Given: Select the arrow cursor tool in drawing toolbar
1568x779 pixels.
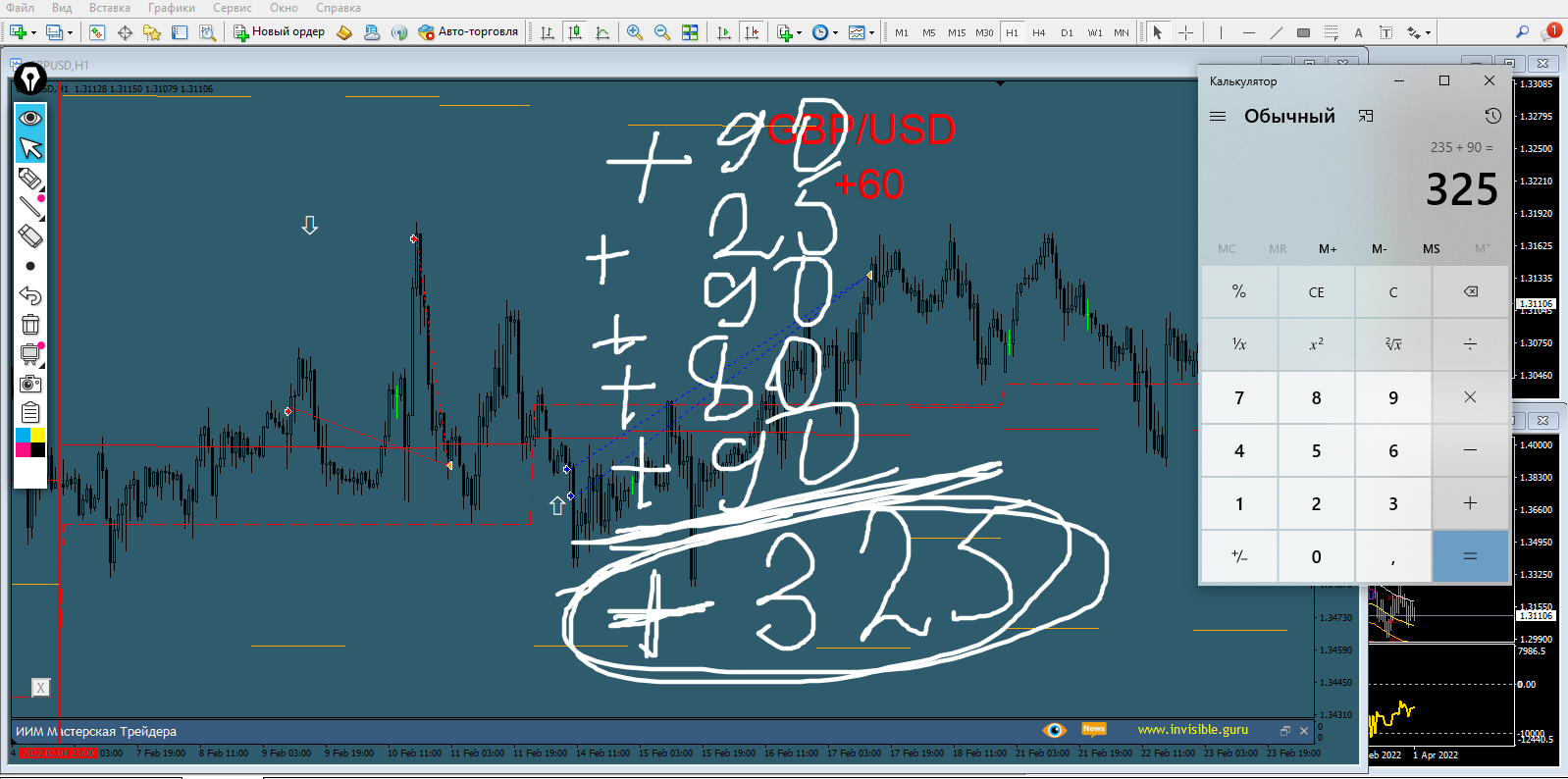Looking at the screenshot, I should click(30, 148).
